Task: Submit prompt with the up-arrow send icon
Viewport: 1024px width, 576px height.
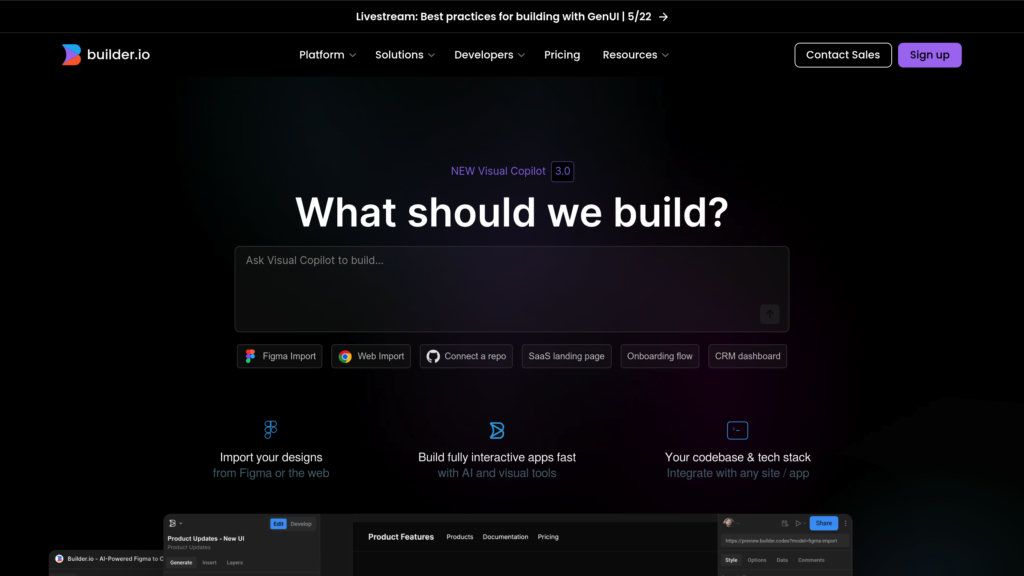Action: pyautogui.click(x=769, y=314)
